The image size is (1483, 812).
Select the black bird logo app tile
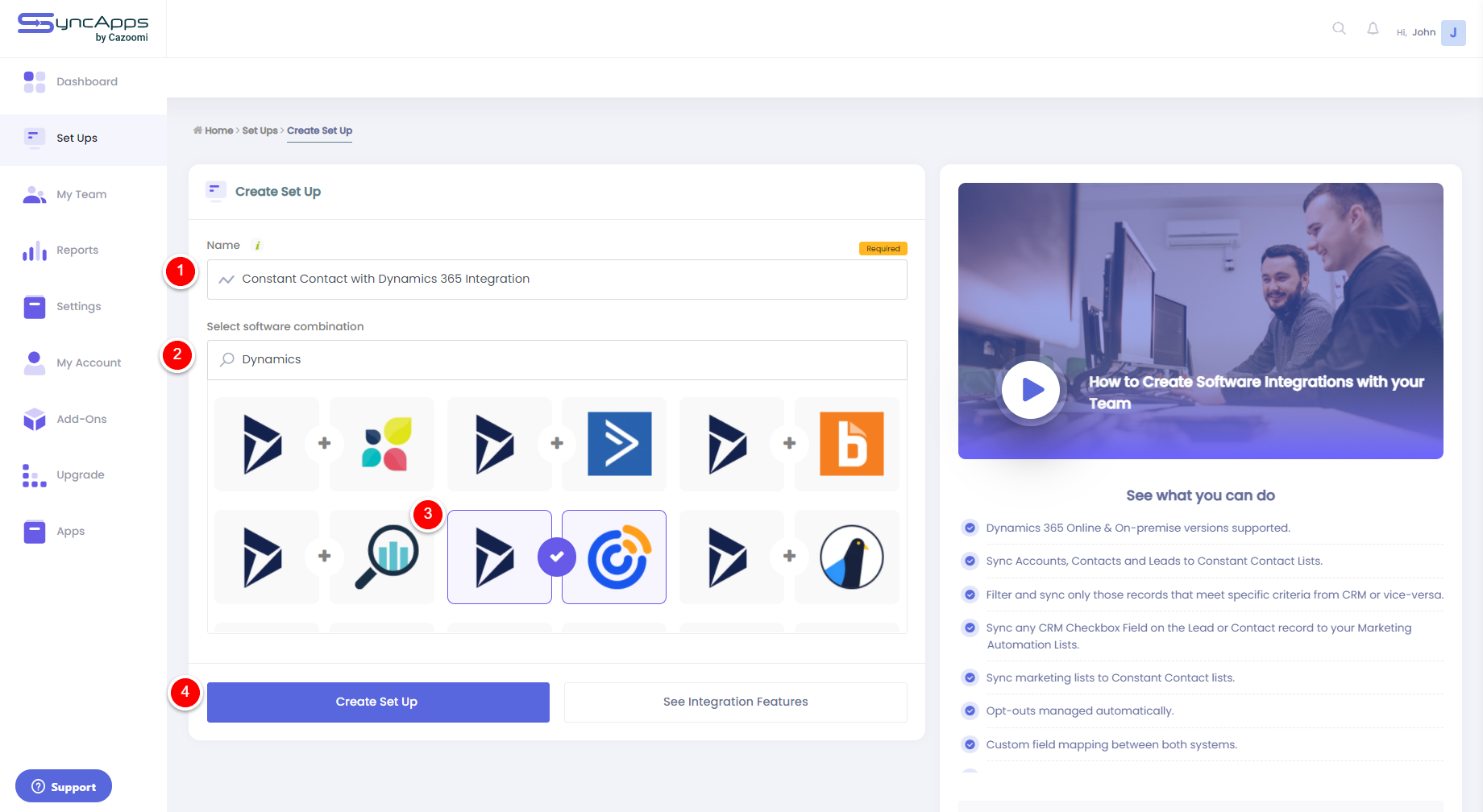[x=847, y=557]
